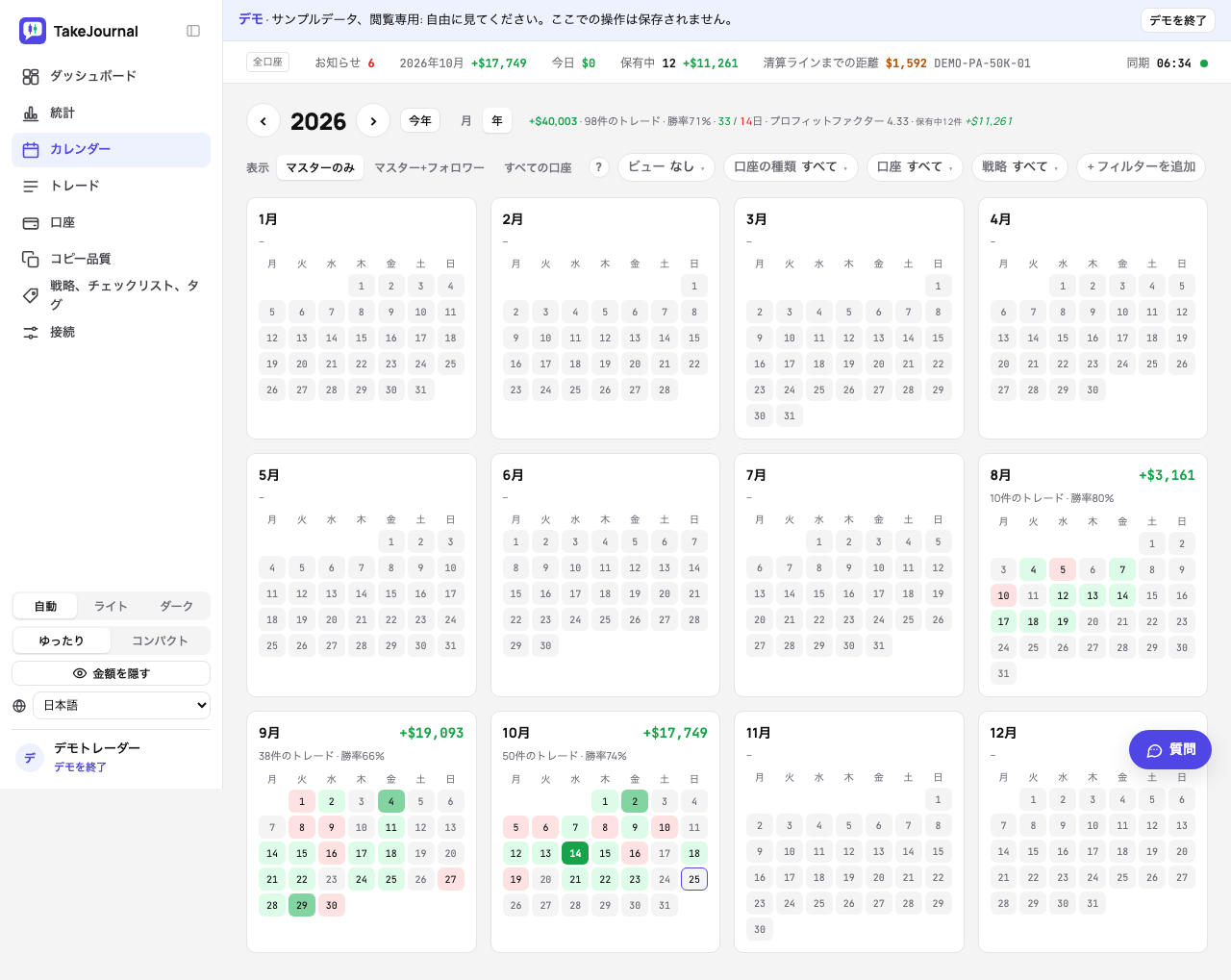
Task: Click outlined October 25 day cell
Action: tap(694, 879)
